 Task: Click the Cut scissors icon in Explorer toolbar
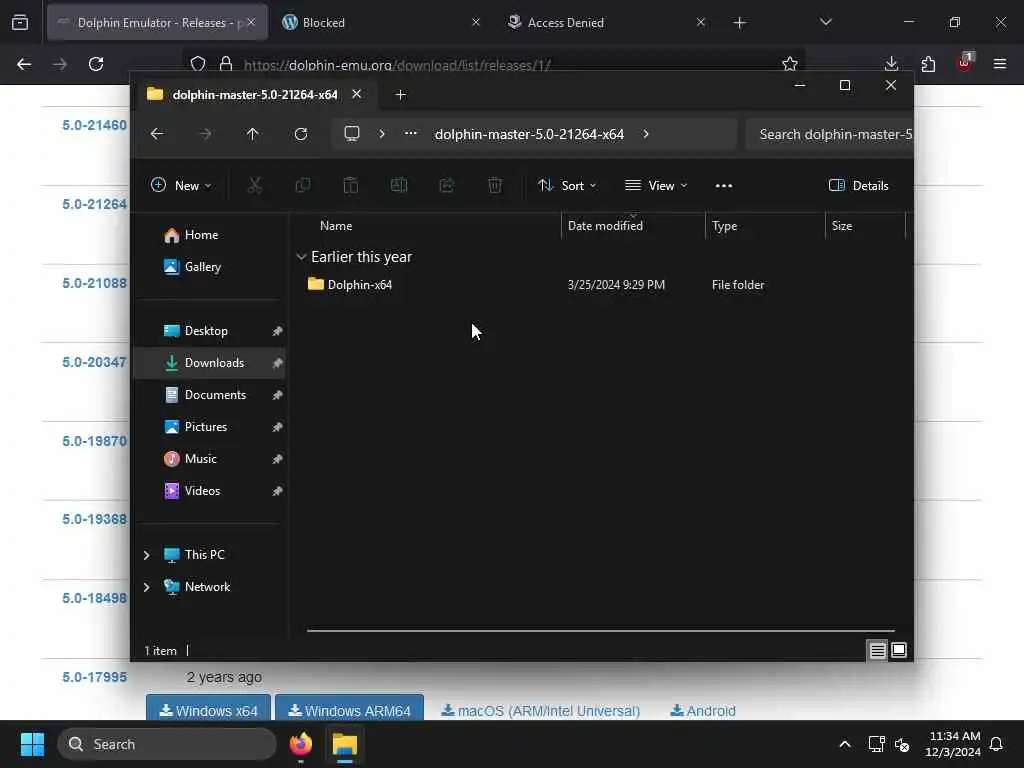point(255,185)
